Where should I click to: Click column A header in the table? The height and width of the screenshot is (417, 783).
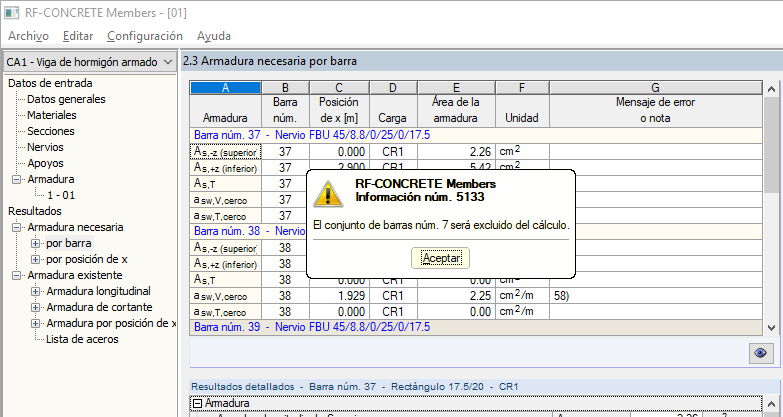pyautogui.click(x=225, y=88)
